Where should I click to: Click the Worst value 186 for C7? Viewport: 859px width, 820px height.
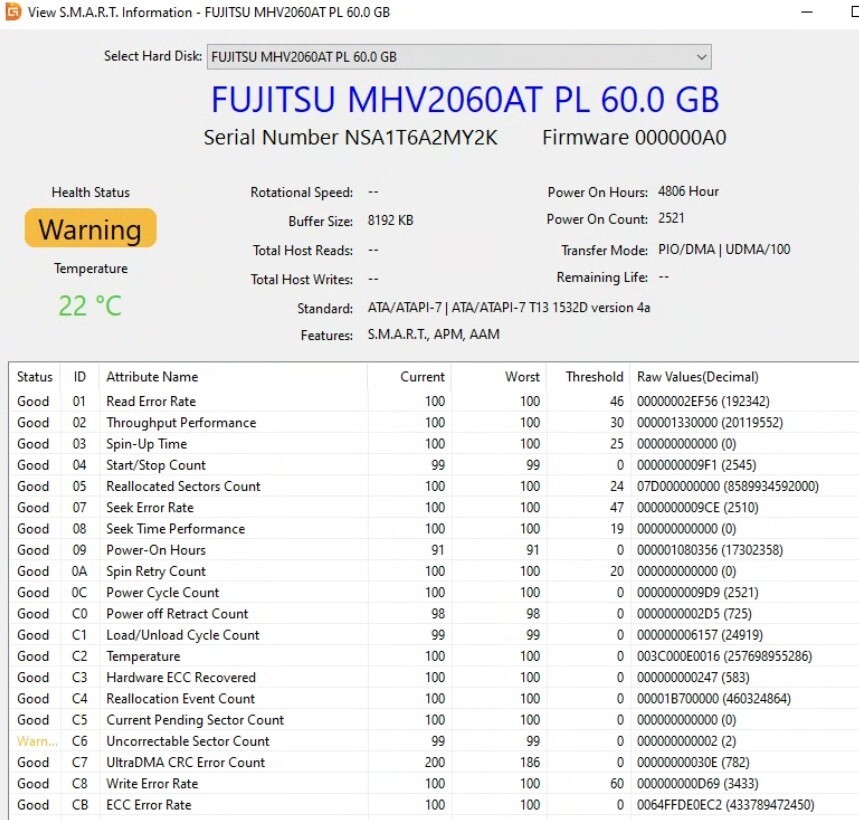click(530, 762)
